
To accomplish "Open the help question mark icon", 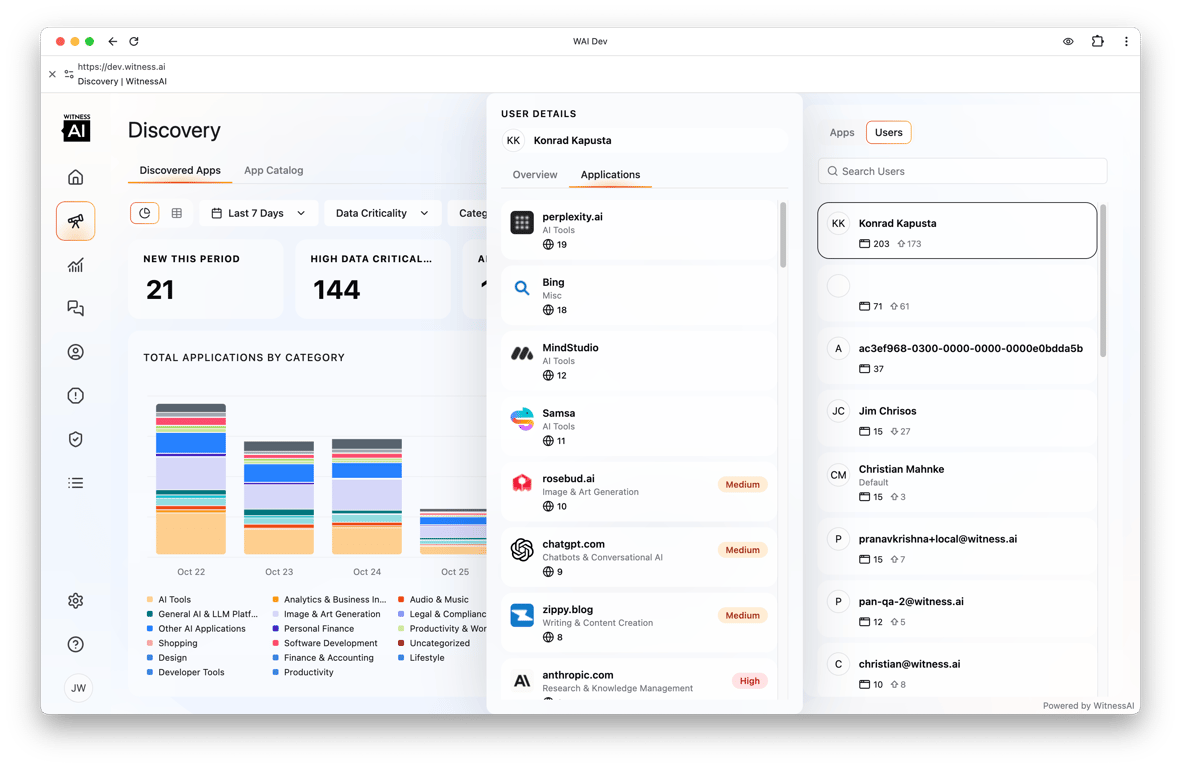I will [x=75, y=645].
